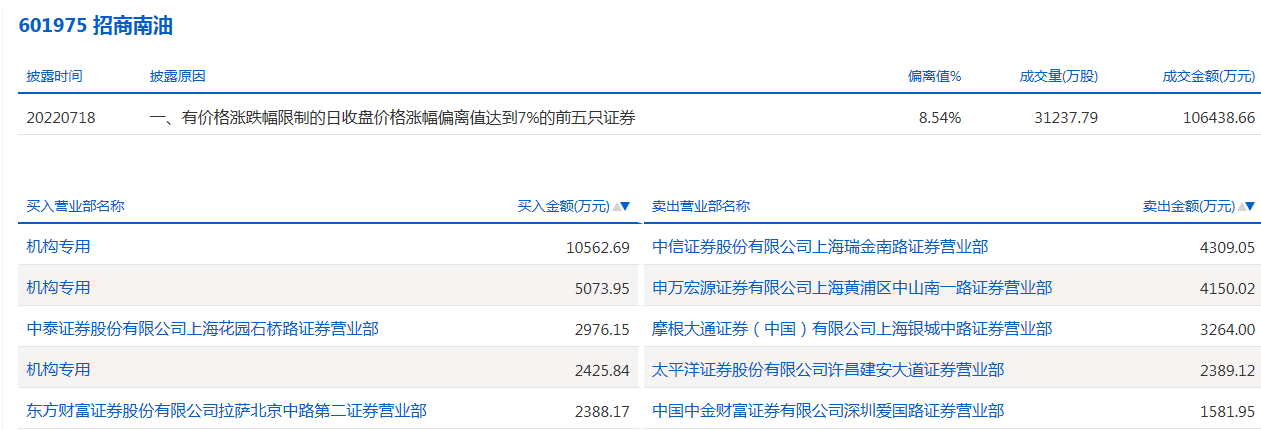1261x430 pixels.
Task: Open 机构专用 buyer with amount 10562.69
Action: point(58,246)
